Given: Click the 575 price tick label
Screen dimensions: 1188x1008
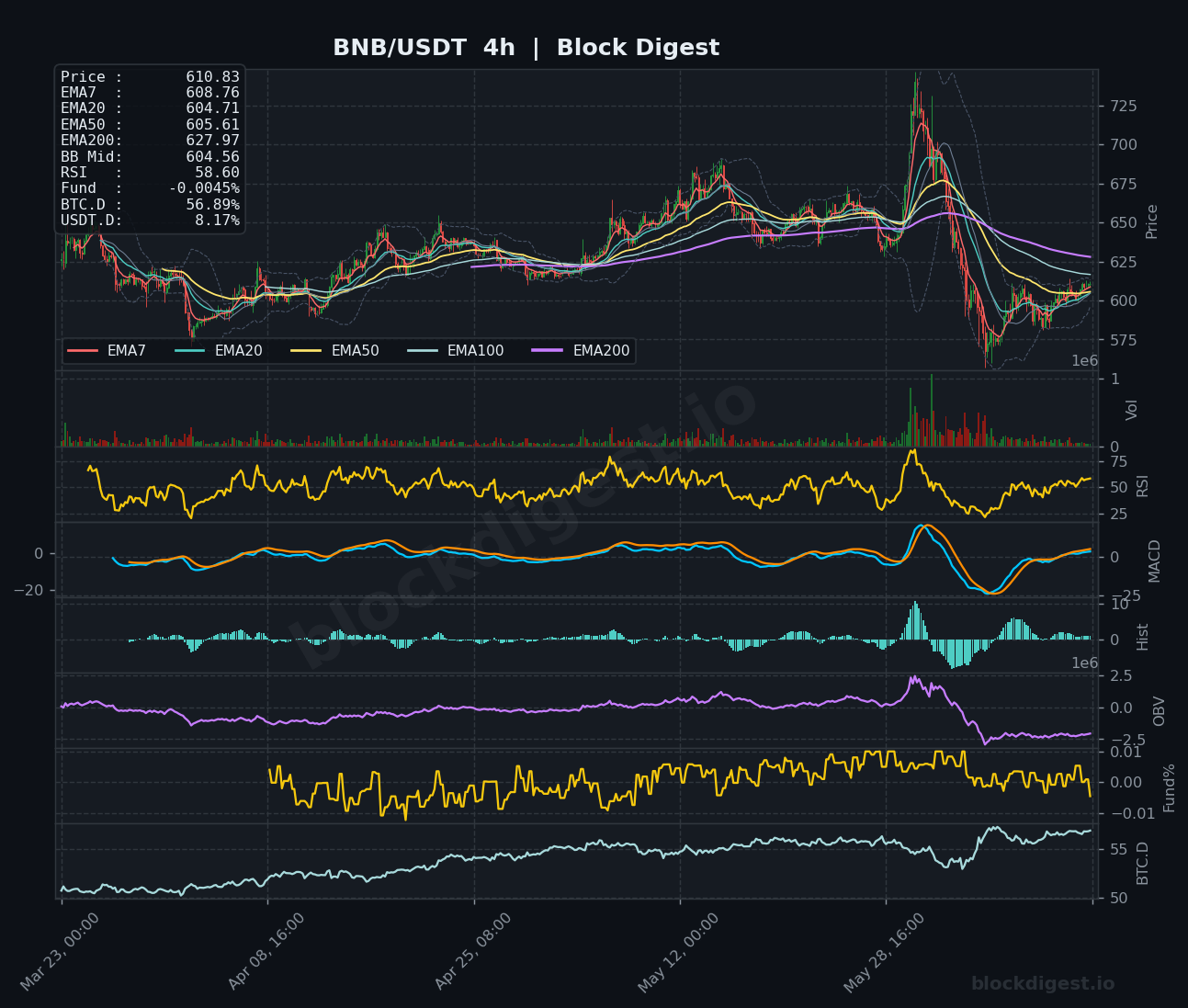Looking at the screenshot, I should 1123,340.
